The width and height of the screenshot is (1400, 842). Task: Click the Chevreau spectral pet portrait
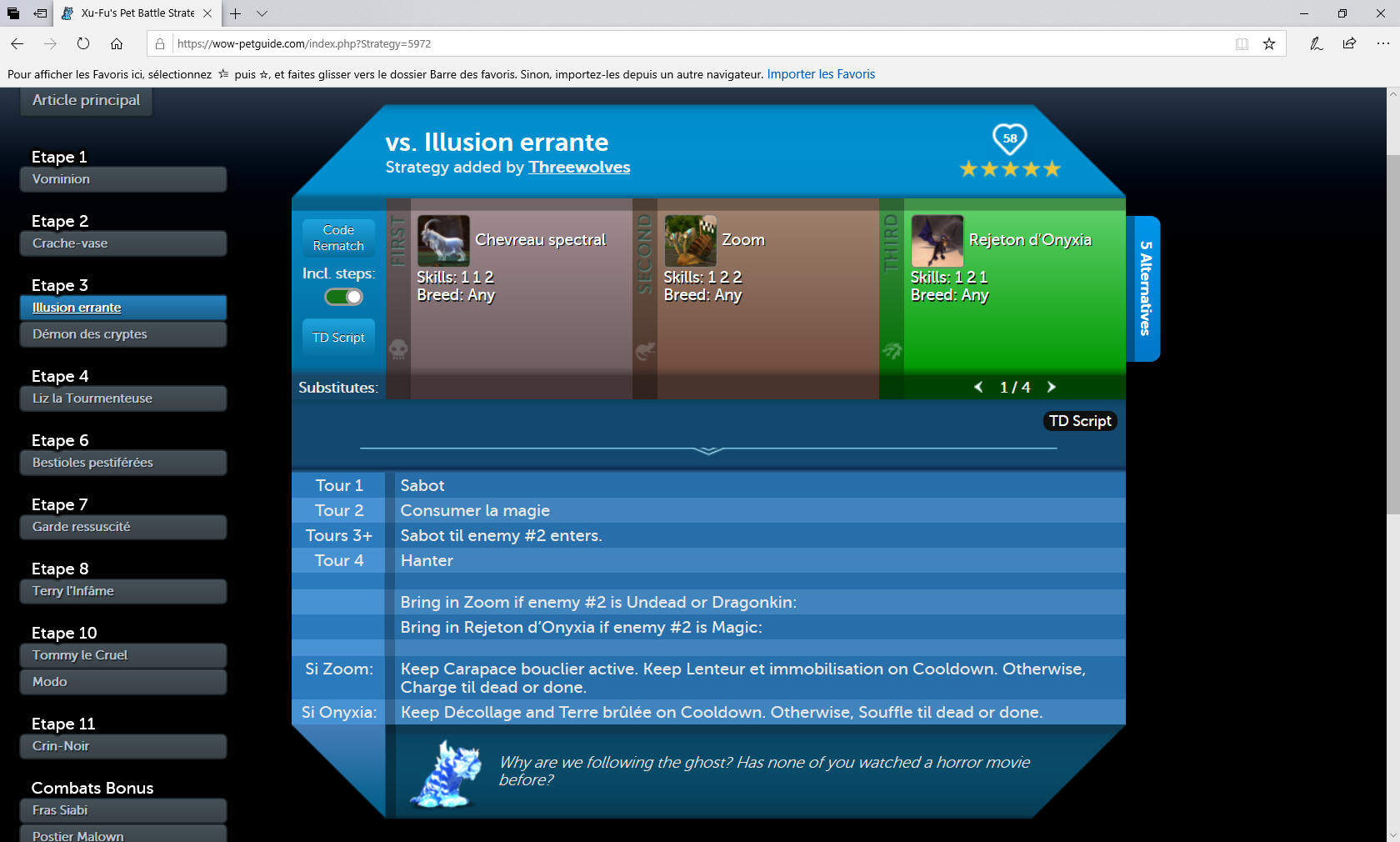coord(443,241)
